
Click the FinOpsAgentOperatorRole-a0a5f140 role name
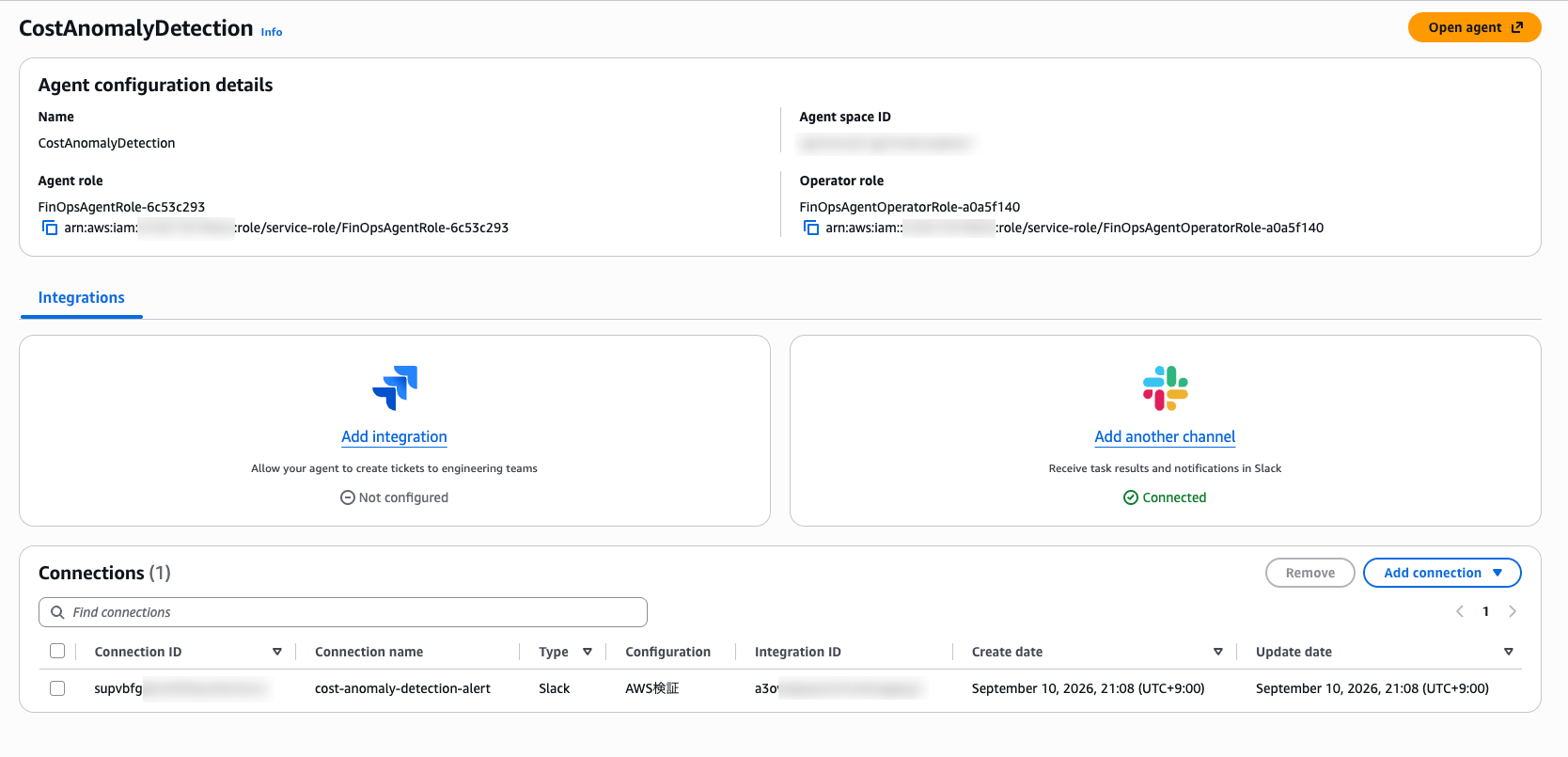910,207
